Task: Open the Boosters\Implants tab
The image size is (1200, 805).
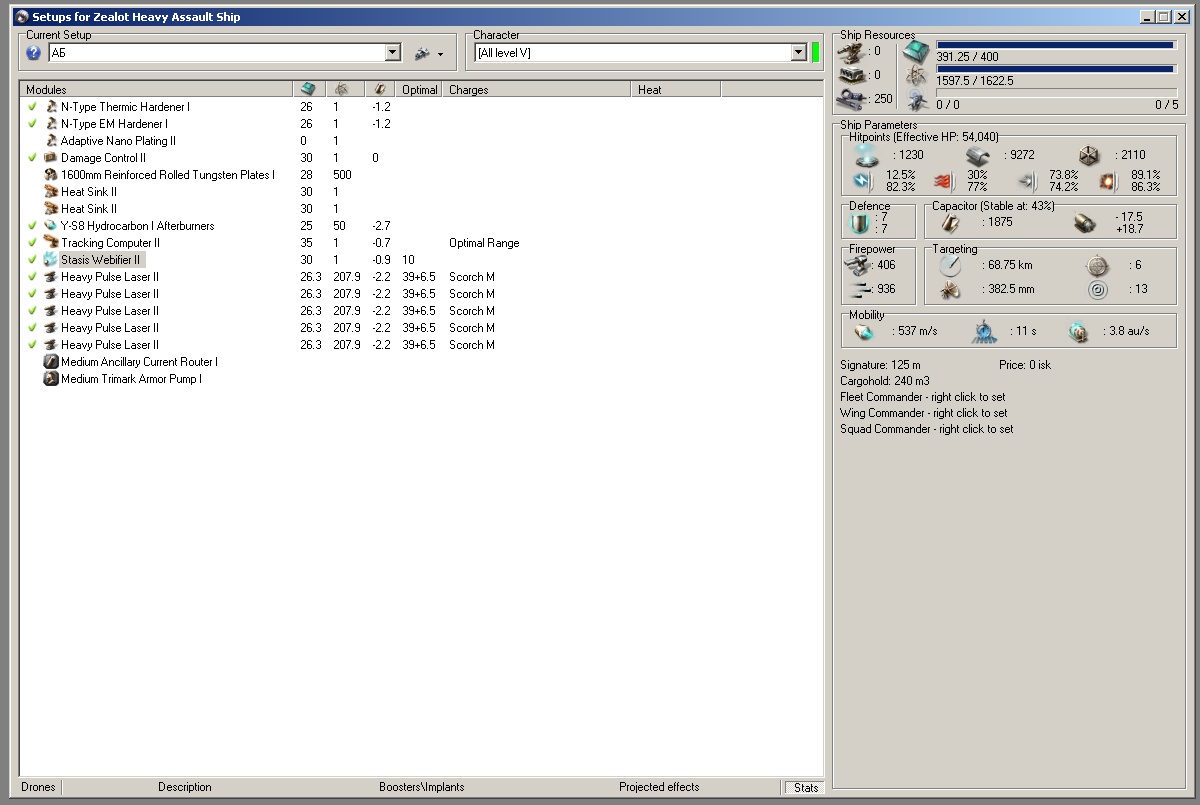Action: 422,787
